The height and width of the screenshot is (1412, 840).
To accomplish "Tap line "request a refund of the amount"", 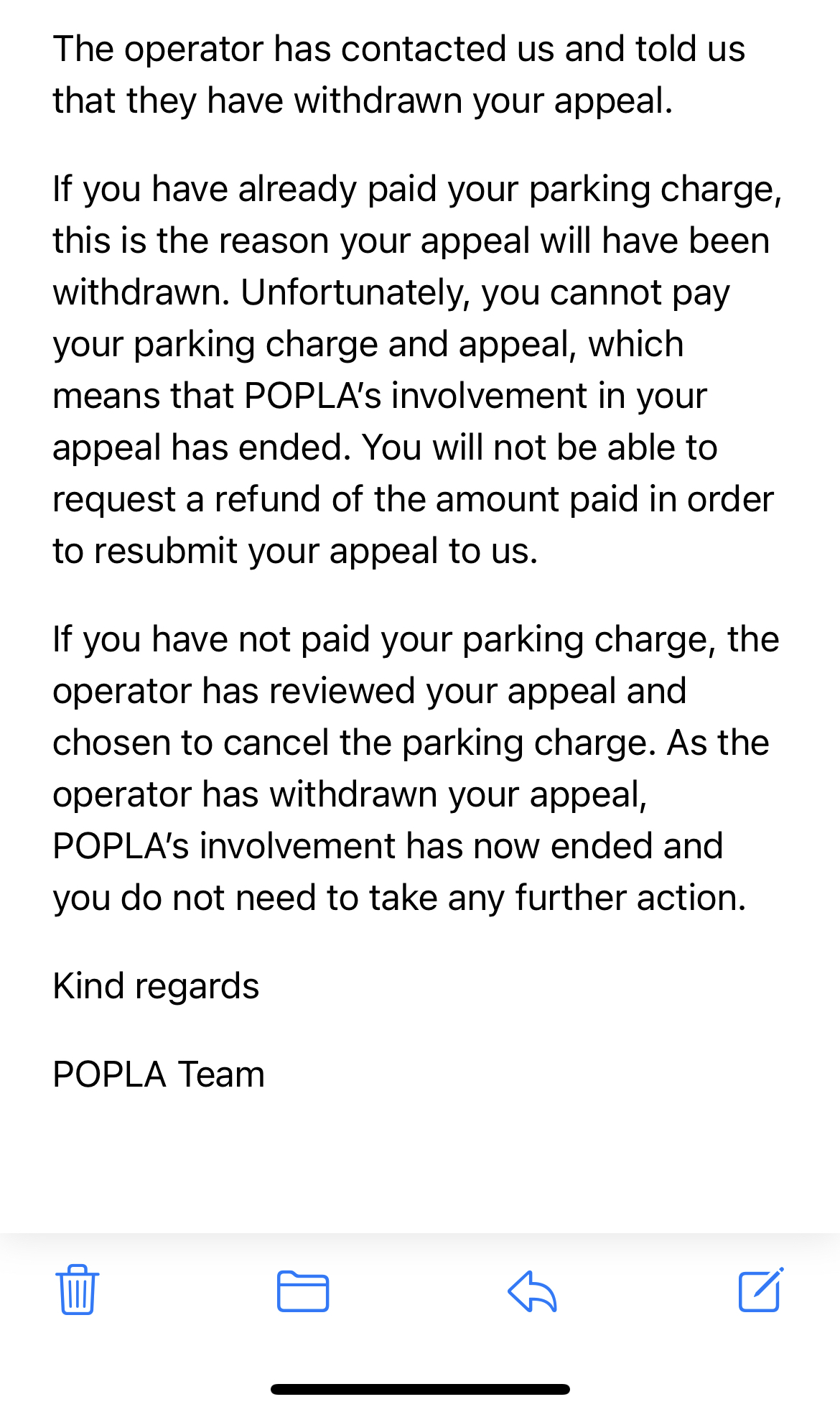I will [x=413, y=499].
